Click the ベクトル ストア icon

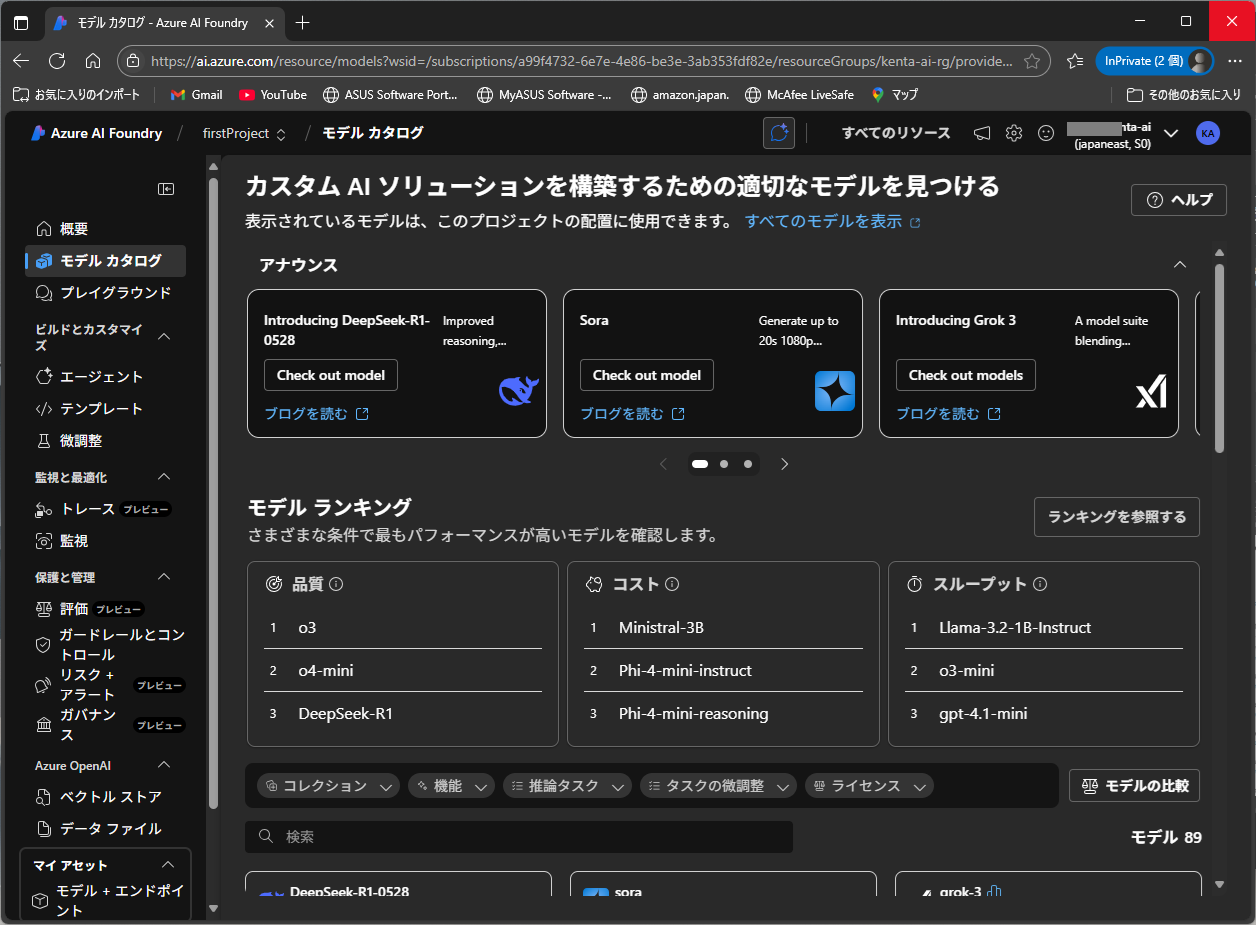(44, 797)
